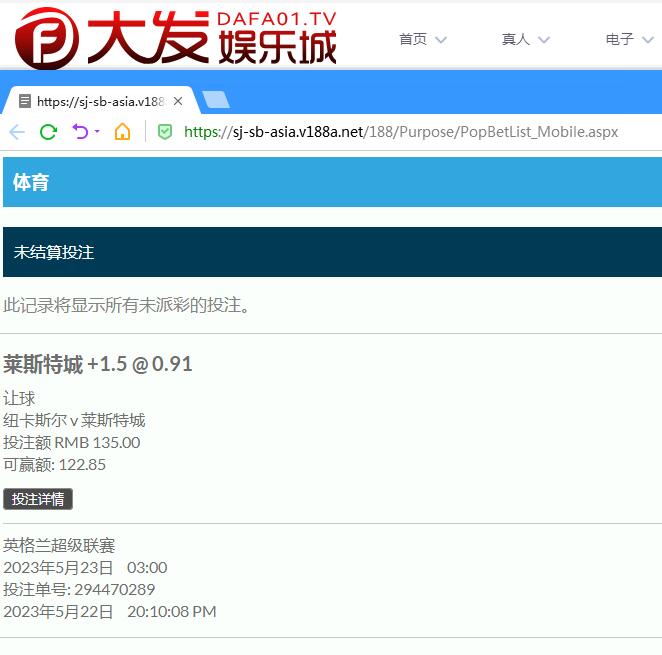Click the bet title 莱斯特城 +1.5 @ 0.91

click(x=98, y=364)
